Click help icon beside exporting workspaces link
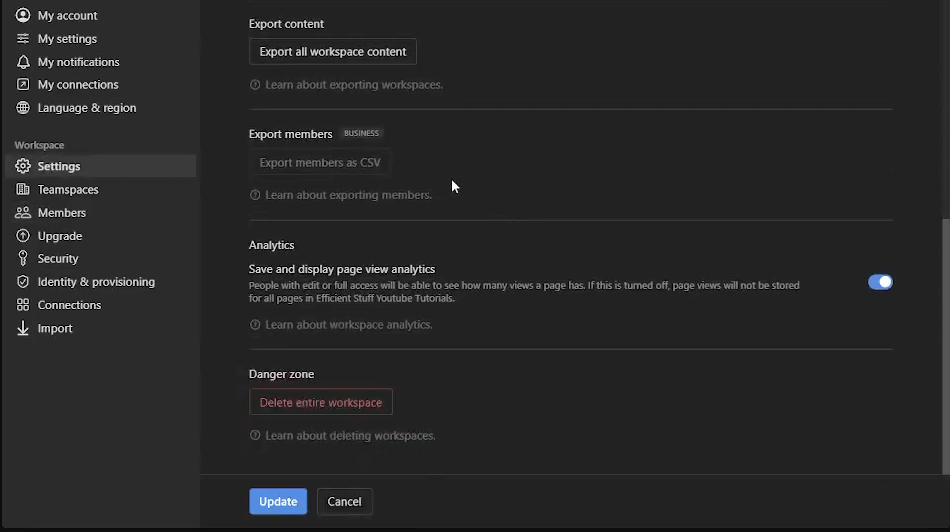This screenshot has width=950, height=532. (x=255, y=85)
